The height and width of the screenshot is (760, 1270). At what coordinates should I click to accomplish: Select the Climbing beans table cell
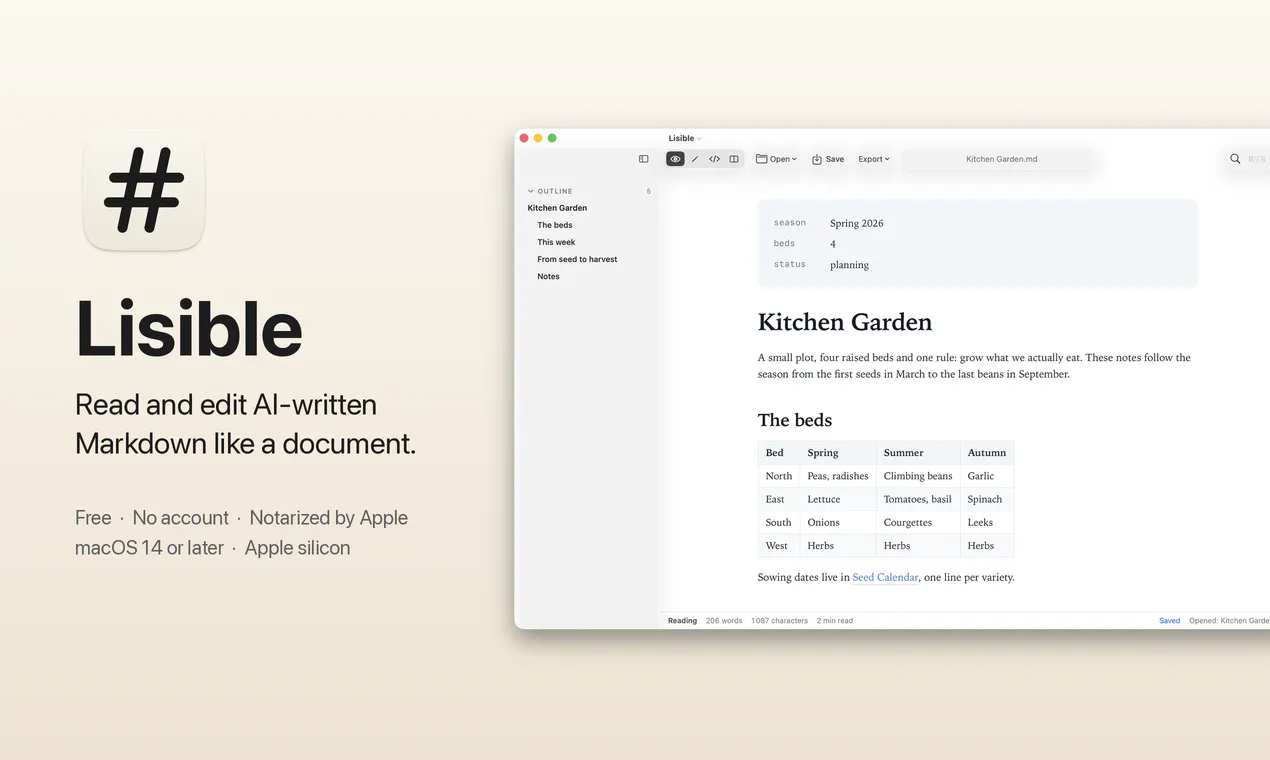point(918,476)
